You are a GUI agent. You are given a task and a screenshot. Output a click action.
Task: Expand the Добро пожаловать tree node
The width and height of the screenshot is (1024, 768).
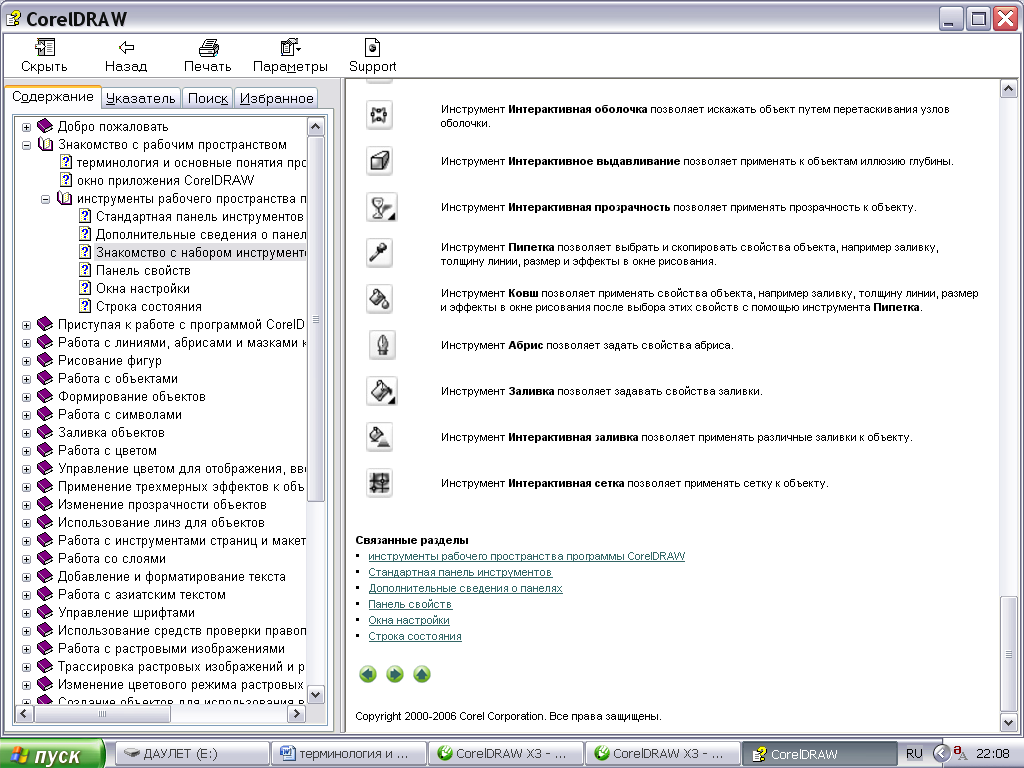click(x=26, y=127)
